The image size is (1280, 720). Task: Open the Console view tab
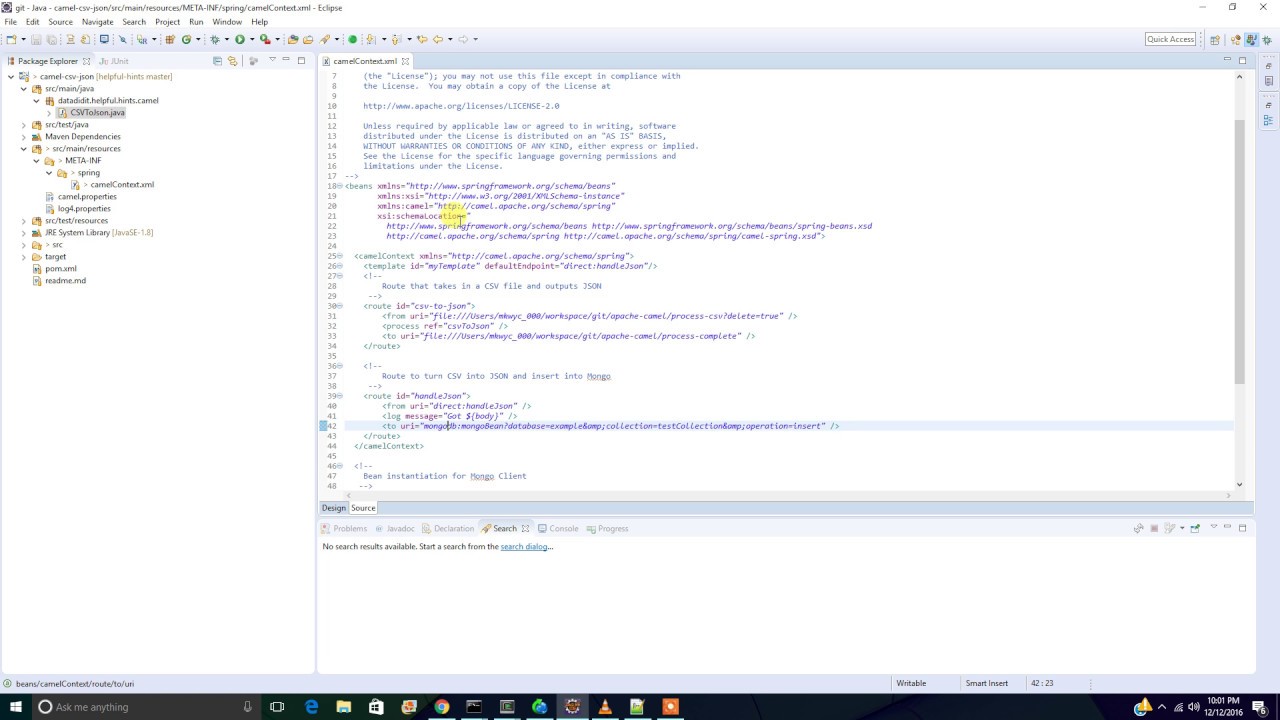point(558,529)
